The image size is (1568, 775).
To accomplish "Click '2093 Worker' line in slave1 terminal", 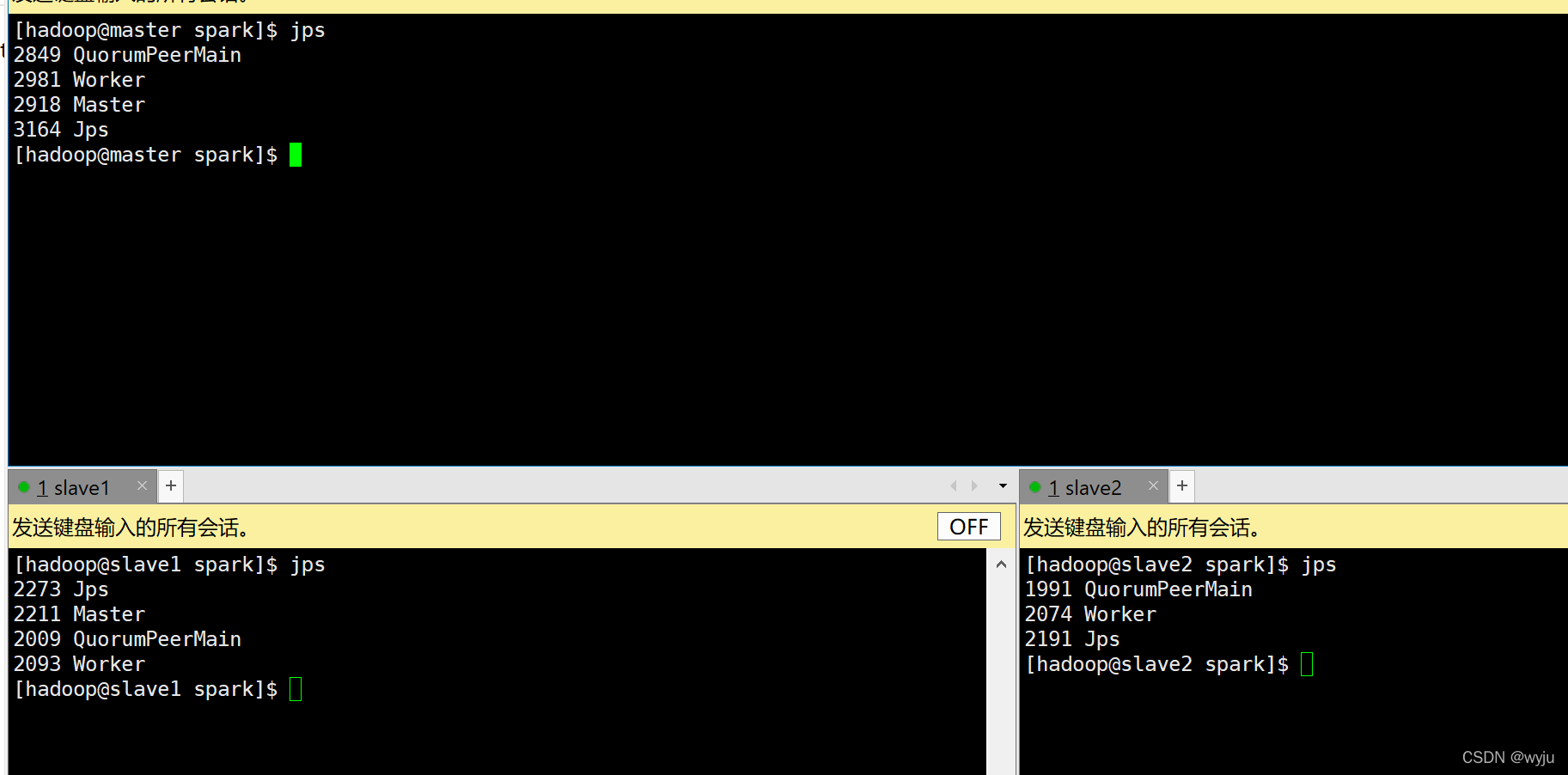I will (79, 664).
